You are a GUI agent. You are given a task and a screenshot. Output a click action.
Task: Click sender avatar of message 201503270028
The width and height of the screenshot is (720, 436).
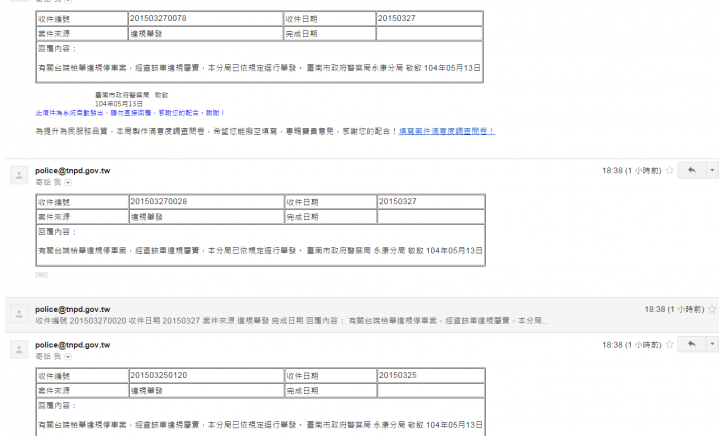(x=19, y=175)
